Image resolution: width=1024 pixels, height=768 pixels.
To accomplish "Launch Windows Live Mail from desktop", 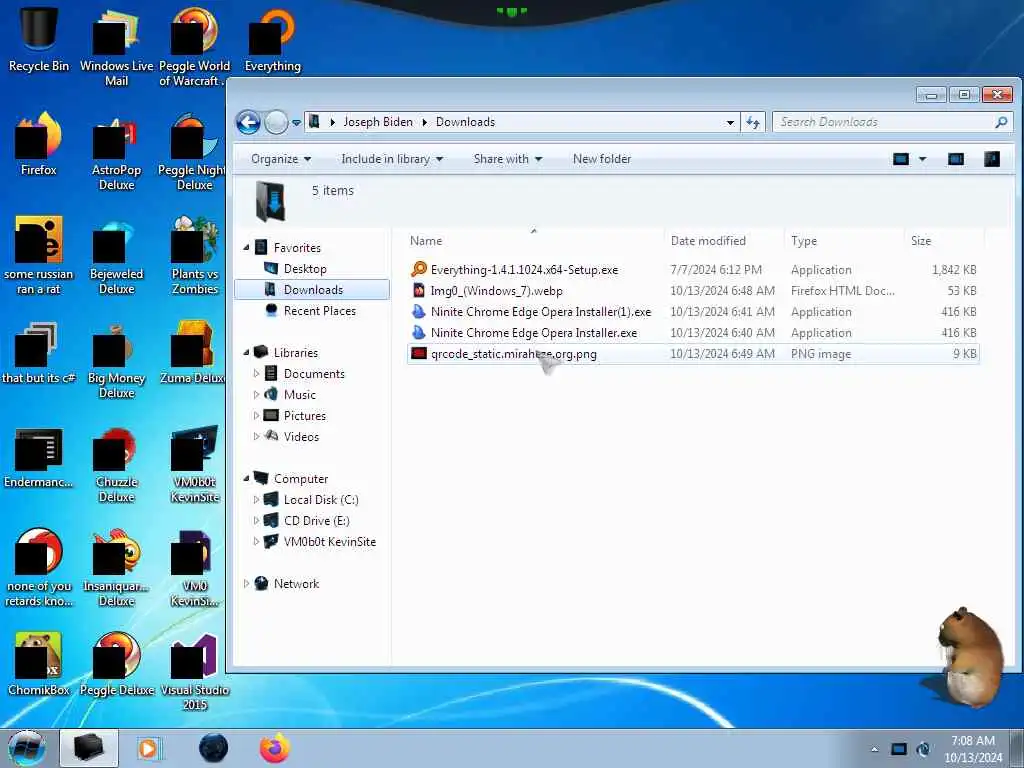I will pyautogui.click(x=116, y=46).
